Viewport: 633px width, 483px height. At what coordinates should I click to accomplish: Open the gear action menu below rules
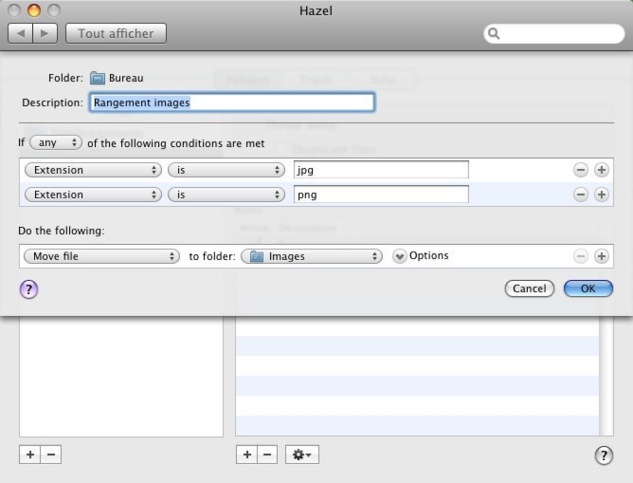click(x=302, y=455)
